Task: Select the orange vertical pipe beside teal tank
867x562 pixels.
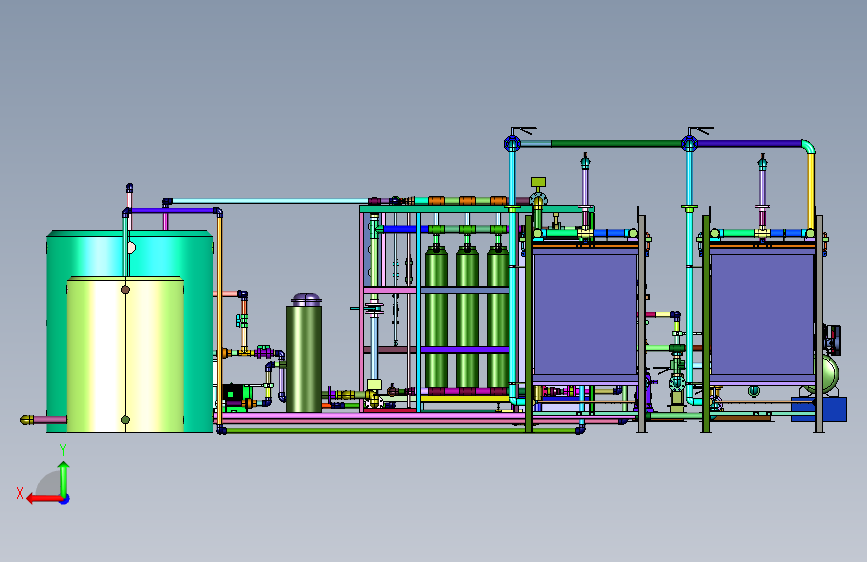Action: click(x=220, y=321)
